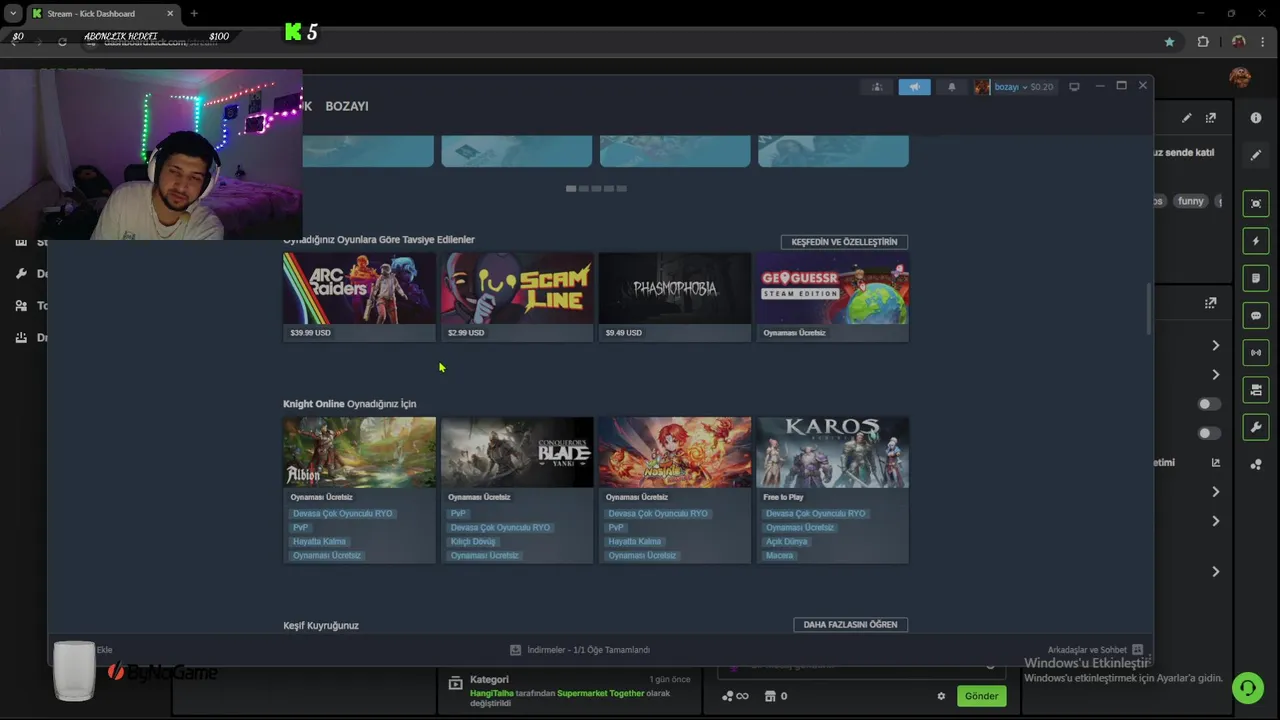
Task: Click Kick user avatar at top right
Action: (1240, 77)
